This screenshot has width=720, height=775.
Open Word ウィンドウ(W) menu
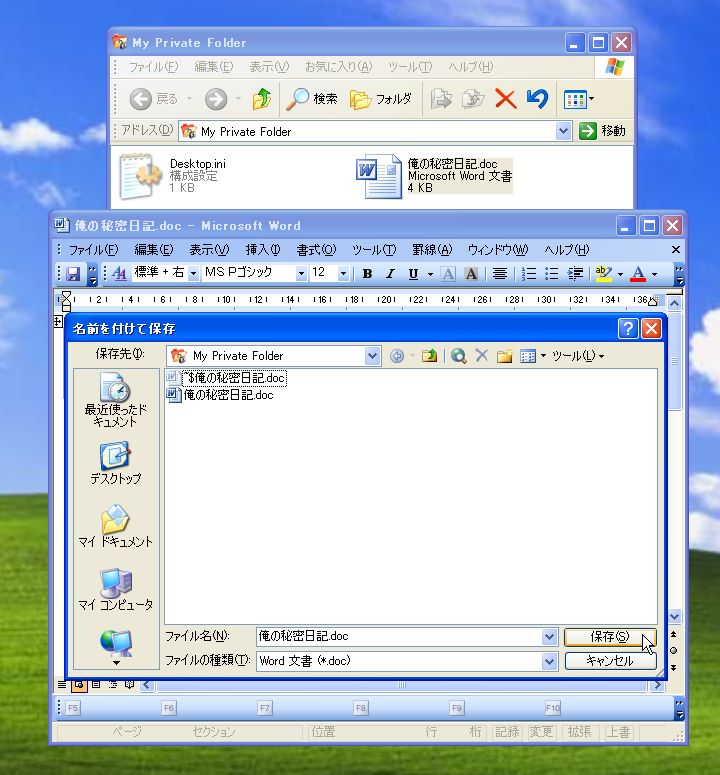tap(498, 250)
